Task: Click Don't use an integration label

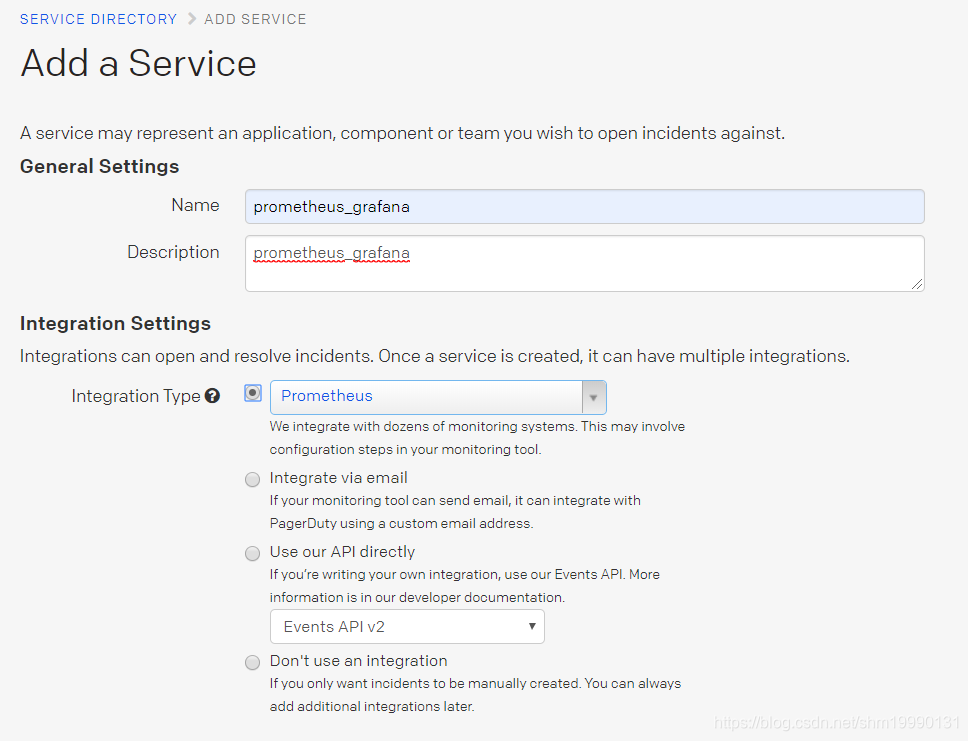Action: [358, 661]
